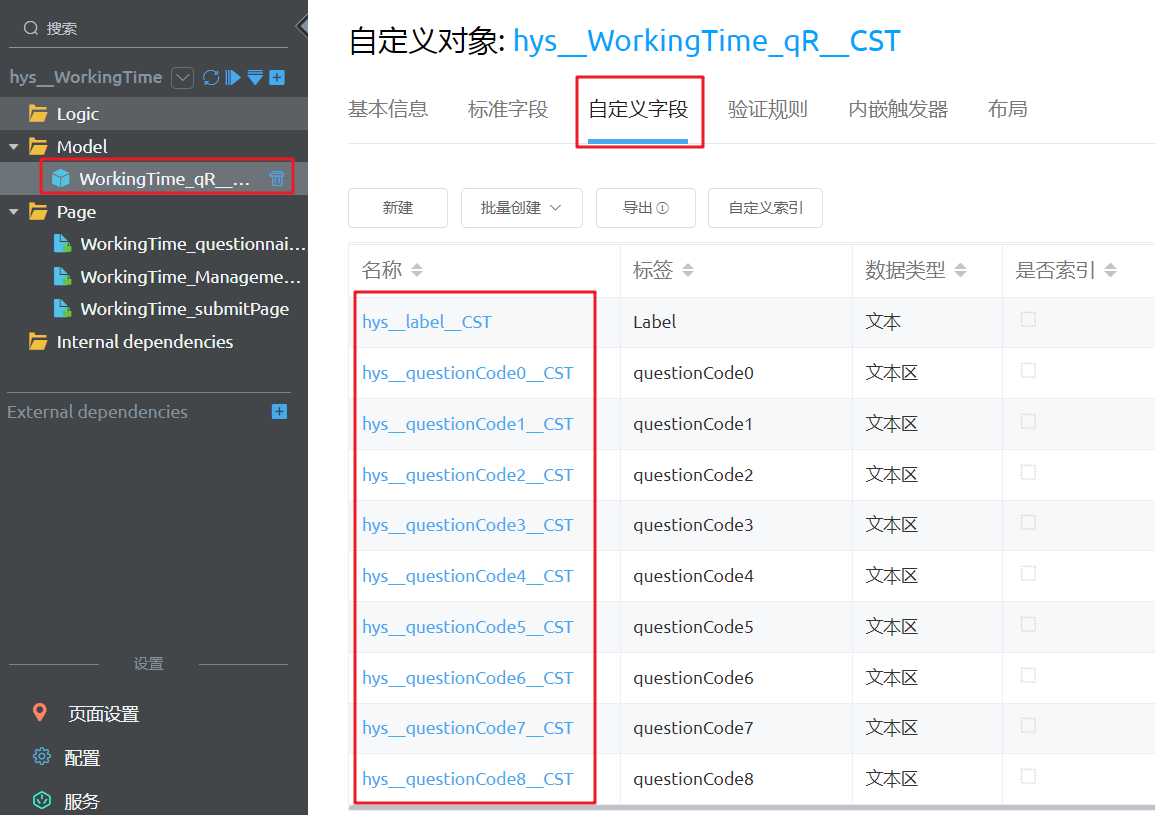Switch to the 标准字段 tab

[x=508, y=109]
